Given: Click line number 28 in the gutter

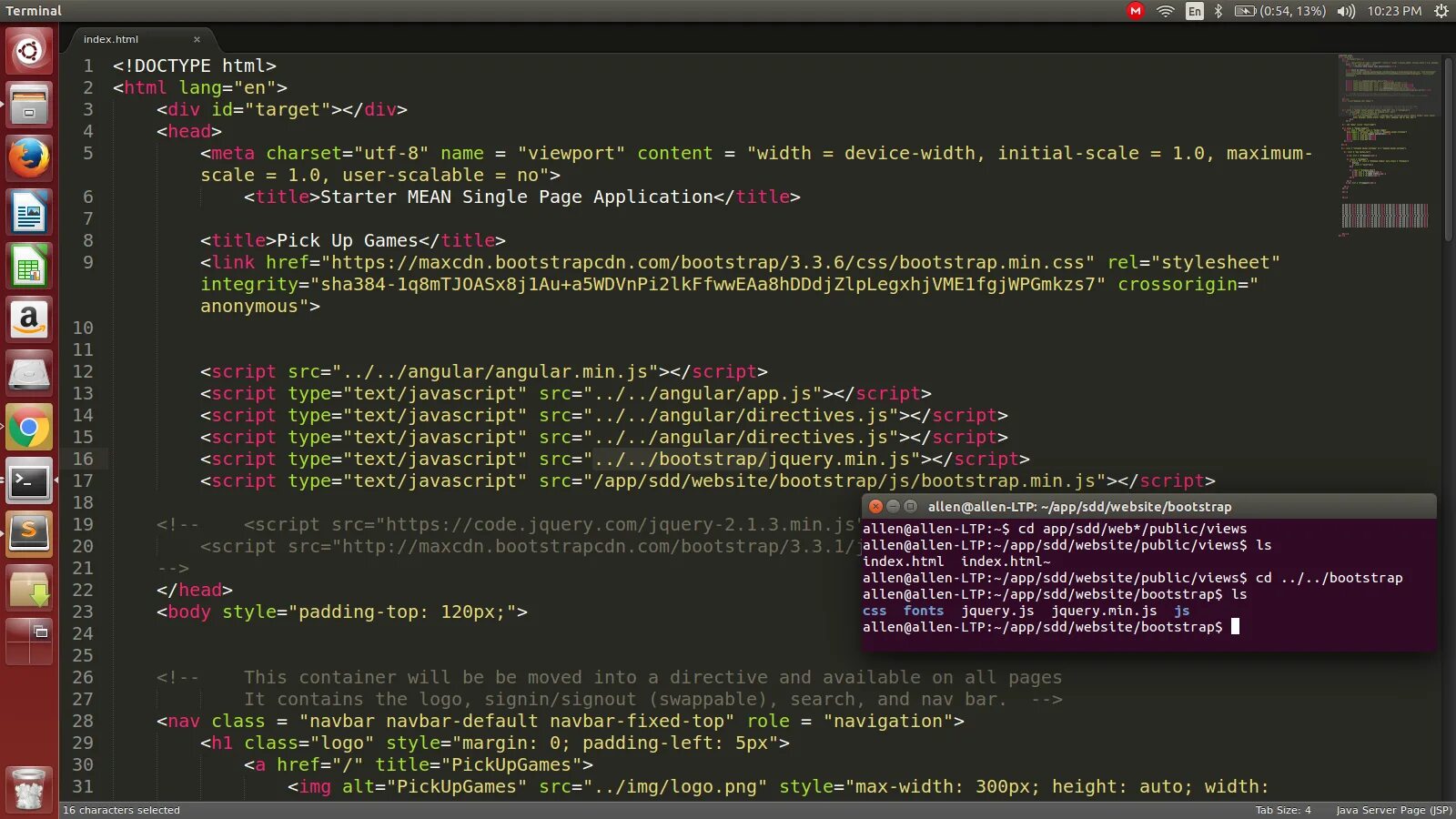Looking at the screenshot, I should [x=83, y=721].
